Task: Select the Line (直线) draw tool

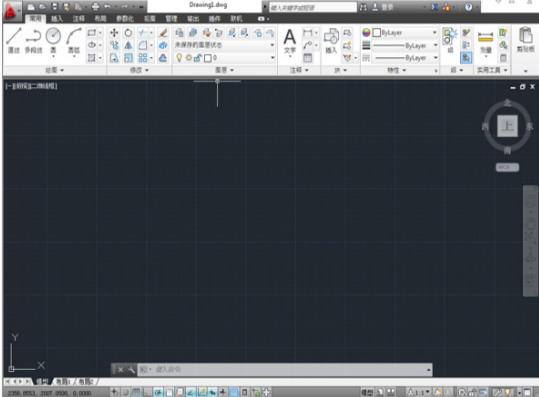Action: pos(14,40)
